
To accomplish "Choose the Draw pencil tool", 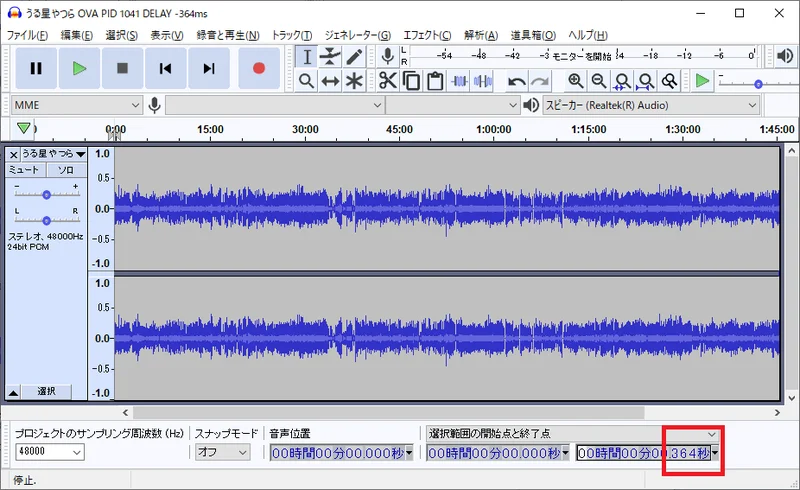I will point(354,56).
